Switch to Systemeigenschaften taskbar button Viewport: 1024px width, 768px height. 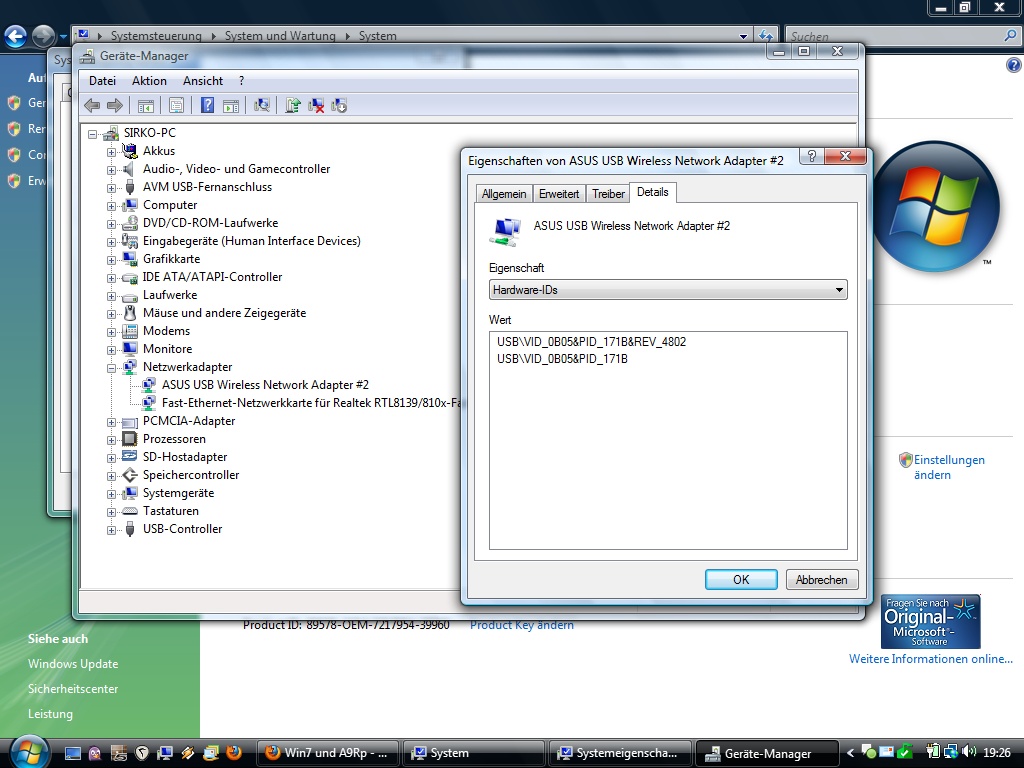click(620, 753)
